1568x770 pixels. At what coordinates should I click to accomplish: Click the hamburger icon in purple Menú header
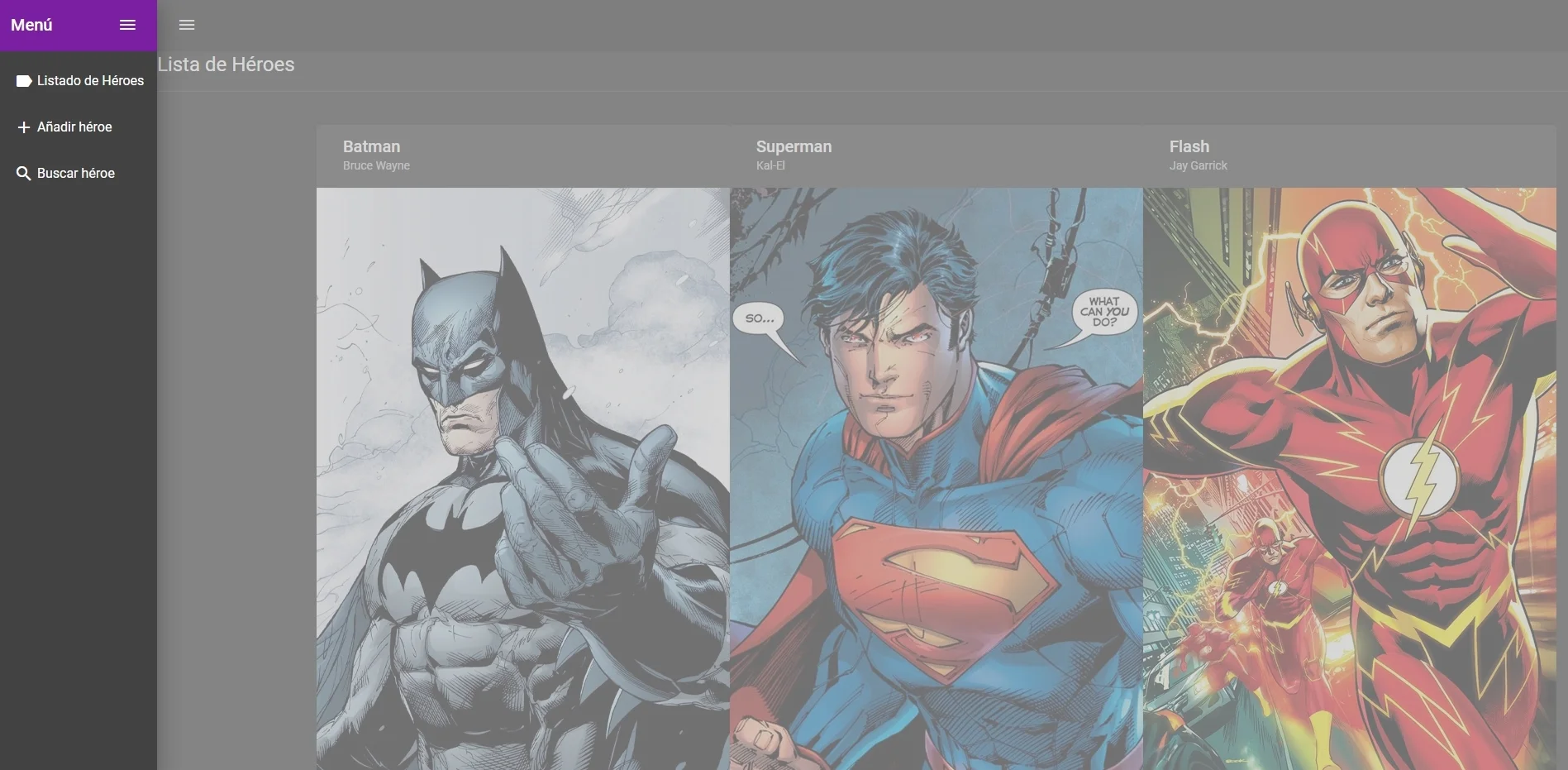click(127, 25)
